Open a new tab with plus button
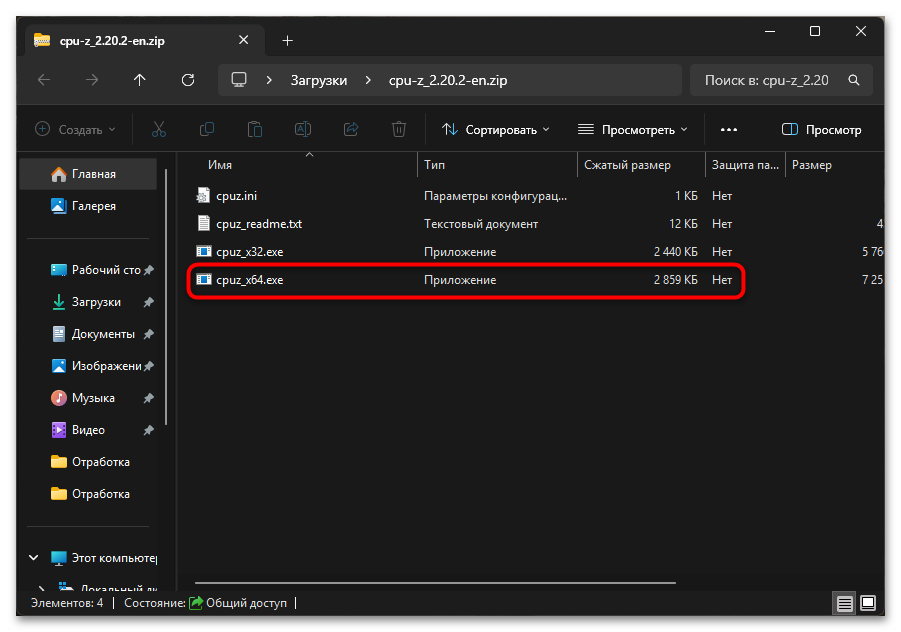Image resolution: width=901 pixels, height=632 pixels. coord(288,40)
